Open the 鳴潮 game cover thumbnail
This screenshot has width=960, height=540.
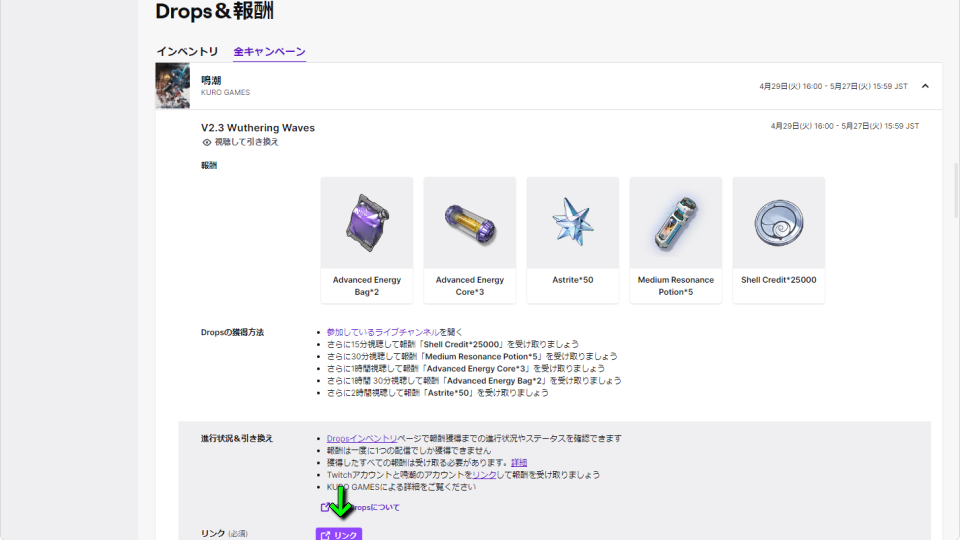click(173, 86)
